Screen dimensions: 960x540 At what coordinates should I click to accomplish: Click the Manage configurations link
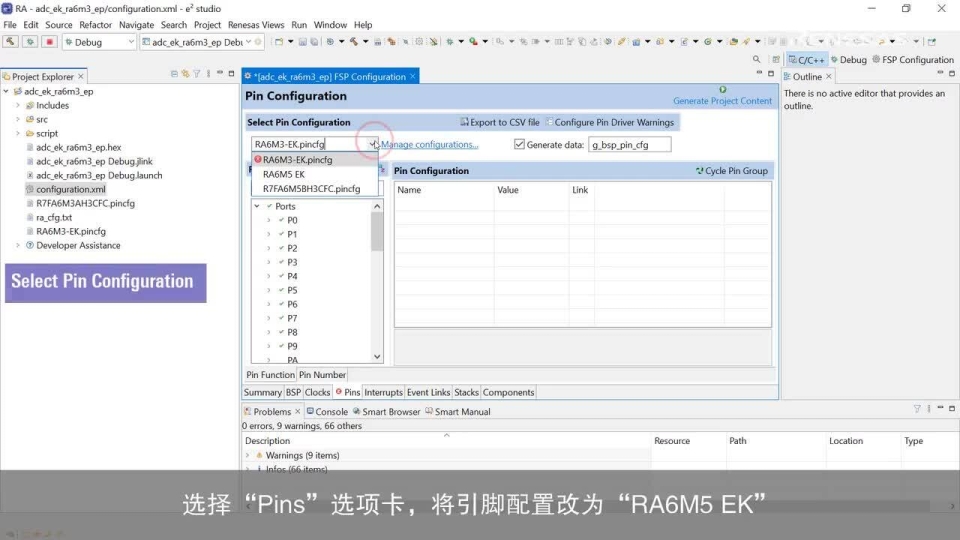tap(430, 145)
